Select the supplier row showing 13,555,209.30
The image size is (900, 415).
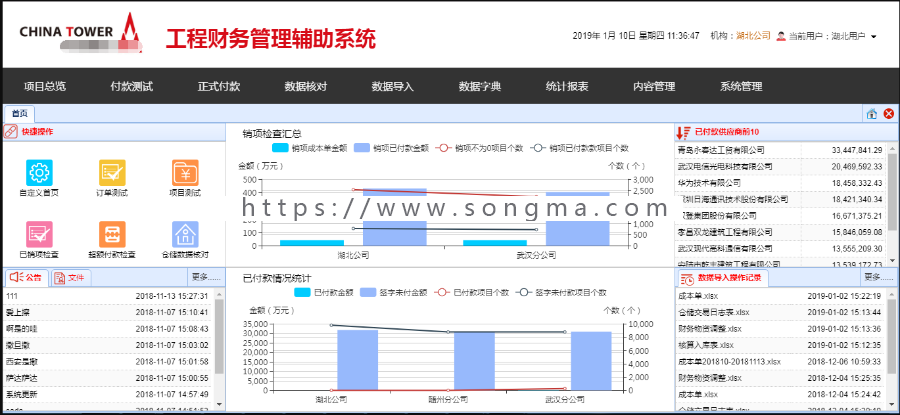(781, 249)
